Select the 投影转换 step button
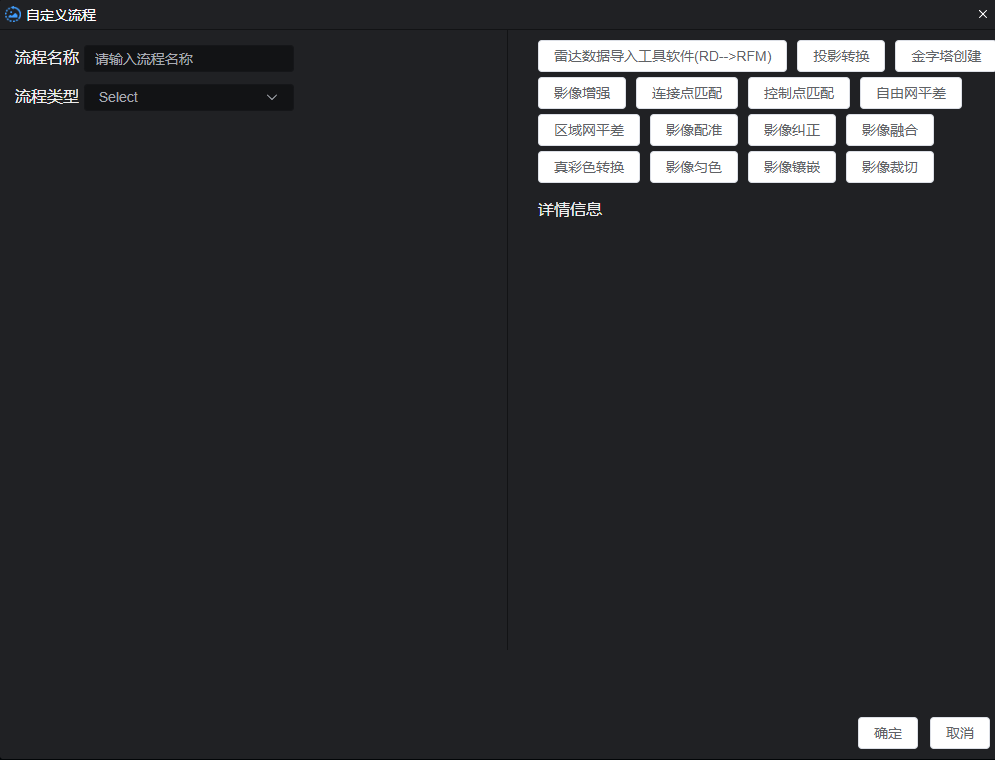995x760 pixels. (x=840, y=56)
